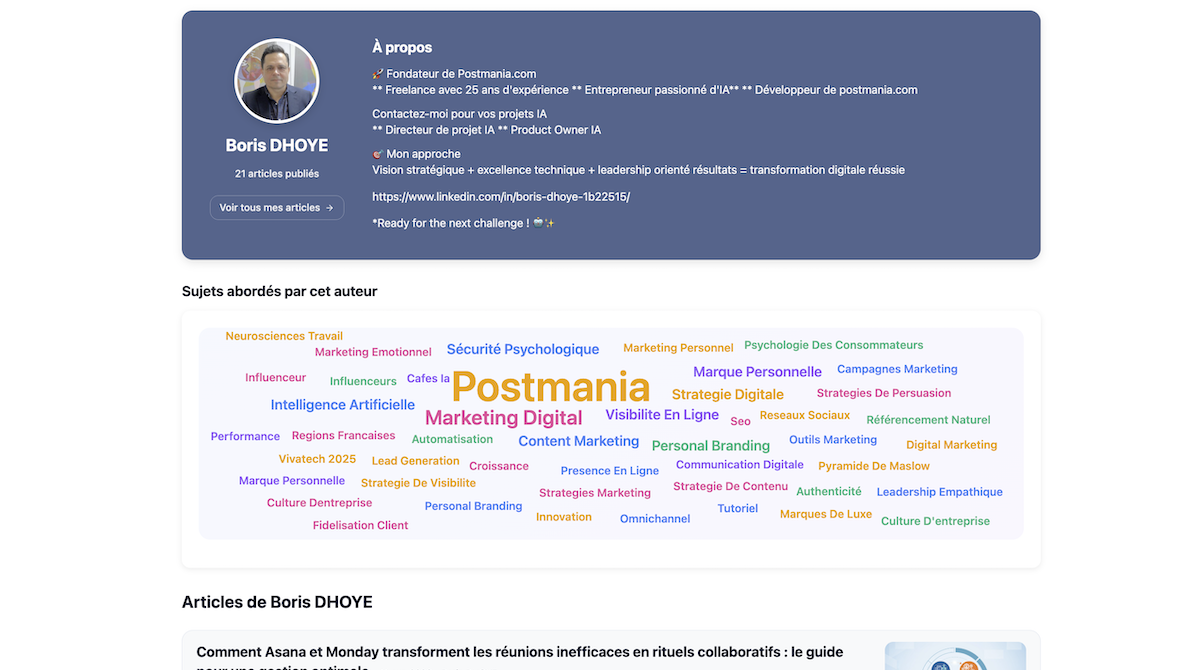Open the Asana et Monday article title
This screenshot has height=670, width=1199.
pyautogui.click(x=520, y=659)
